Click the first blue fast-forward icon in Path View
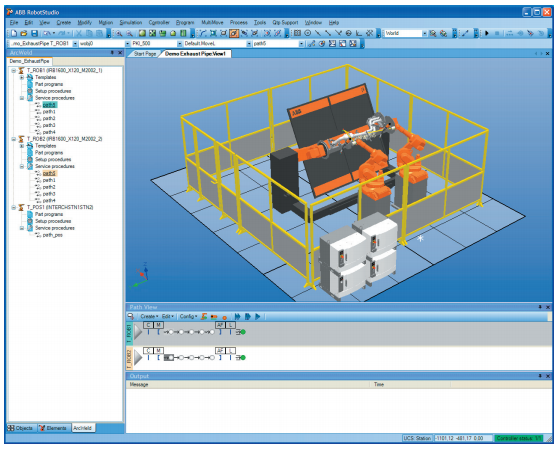The image size is (557, 450). tap(237, 316)
